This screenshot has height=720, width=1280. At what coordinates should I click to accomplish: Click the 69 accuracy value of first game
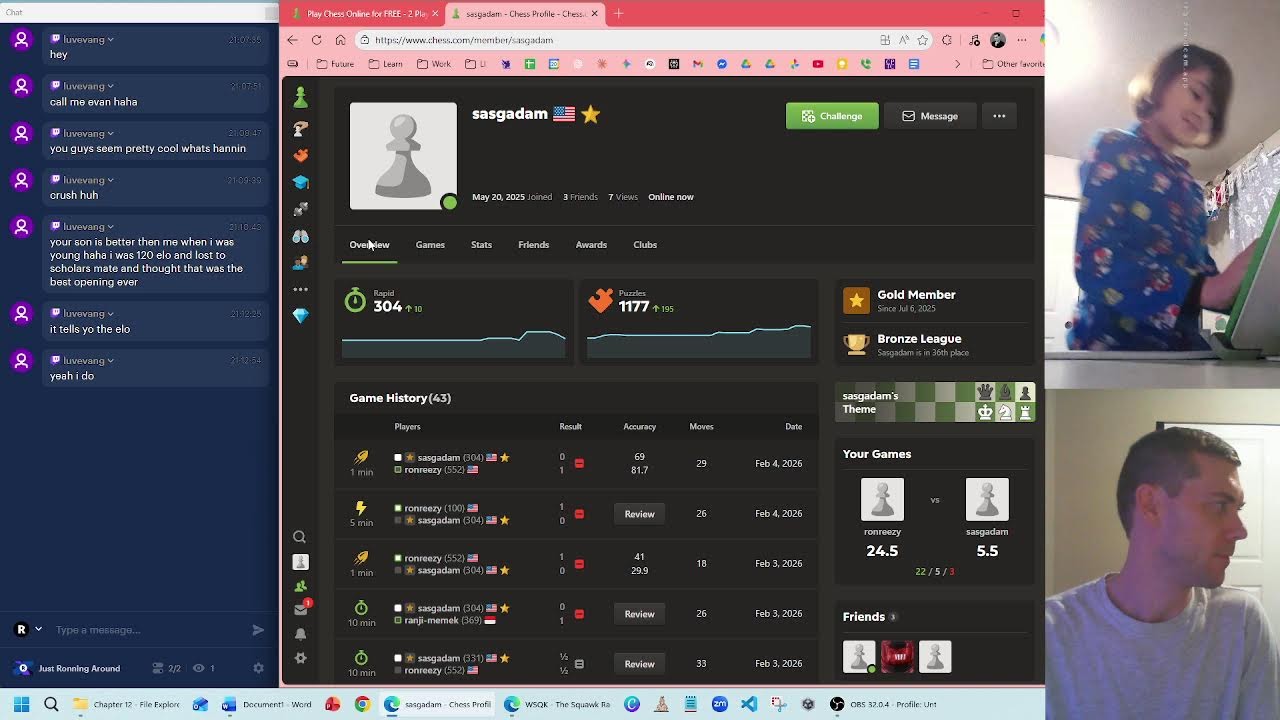tap(639, 457)
